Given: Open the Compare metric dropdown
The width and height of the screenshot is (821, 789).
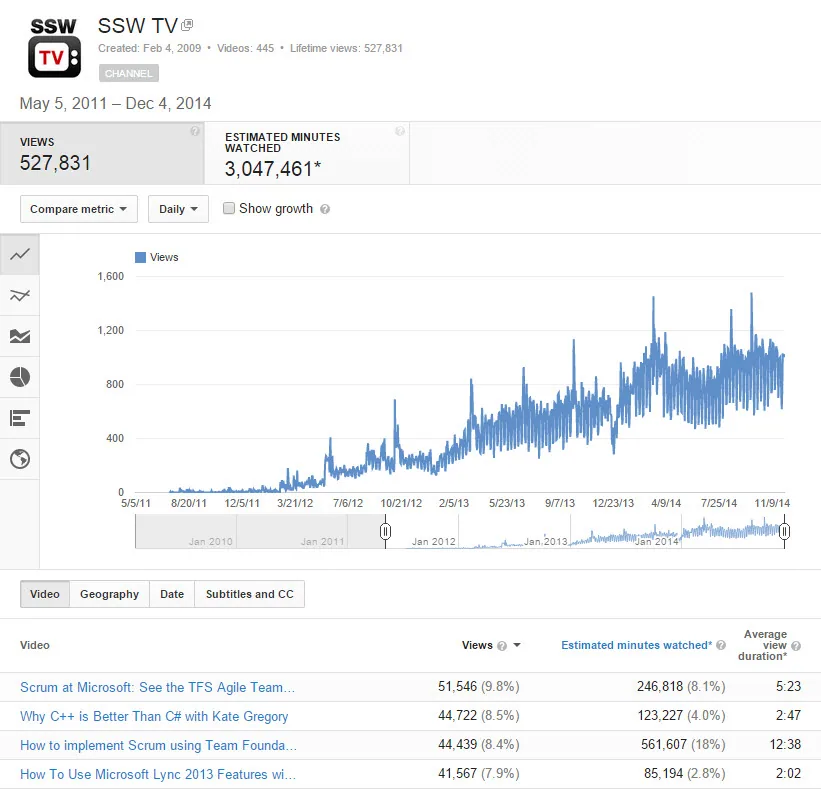Looking at the screenshot, I should 79,209.
